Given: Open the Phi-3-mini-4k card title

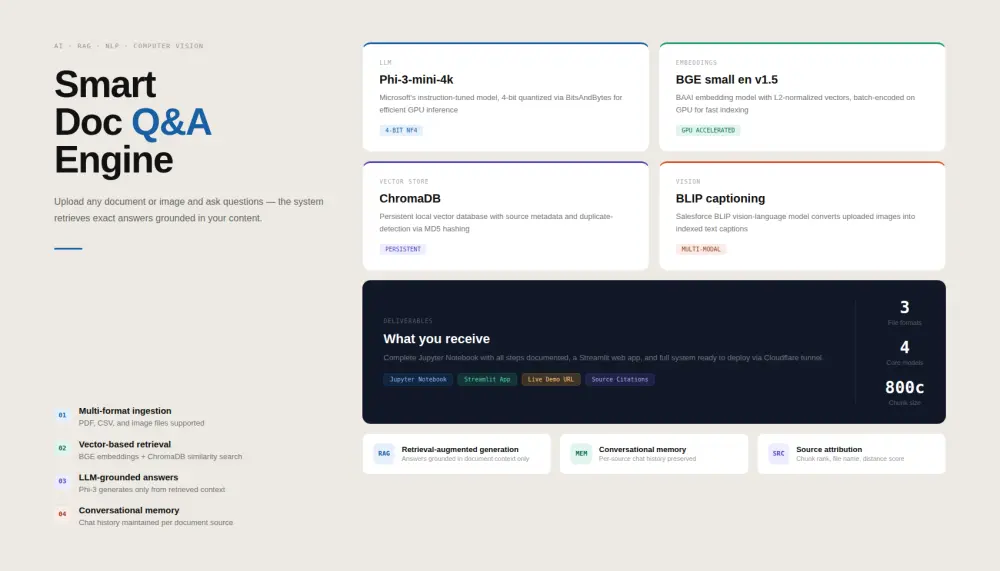Looking at the screenshot, I should pyautogui.click(x=416, y=80).
